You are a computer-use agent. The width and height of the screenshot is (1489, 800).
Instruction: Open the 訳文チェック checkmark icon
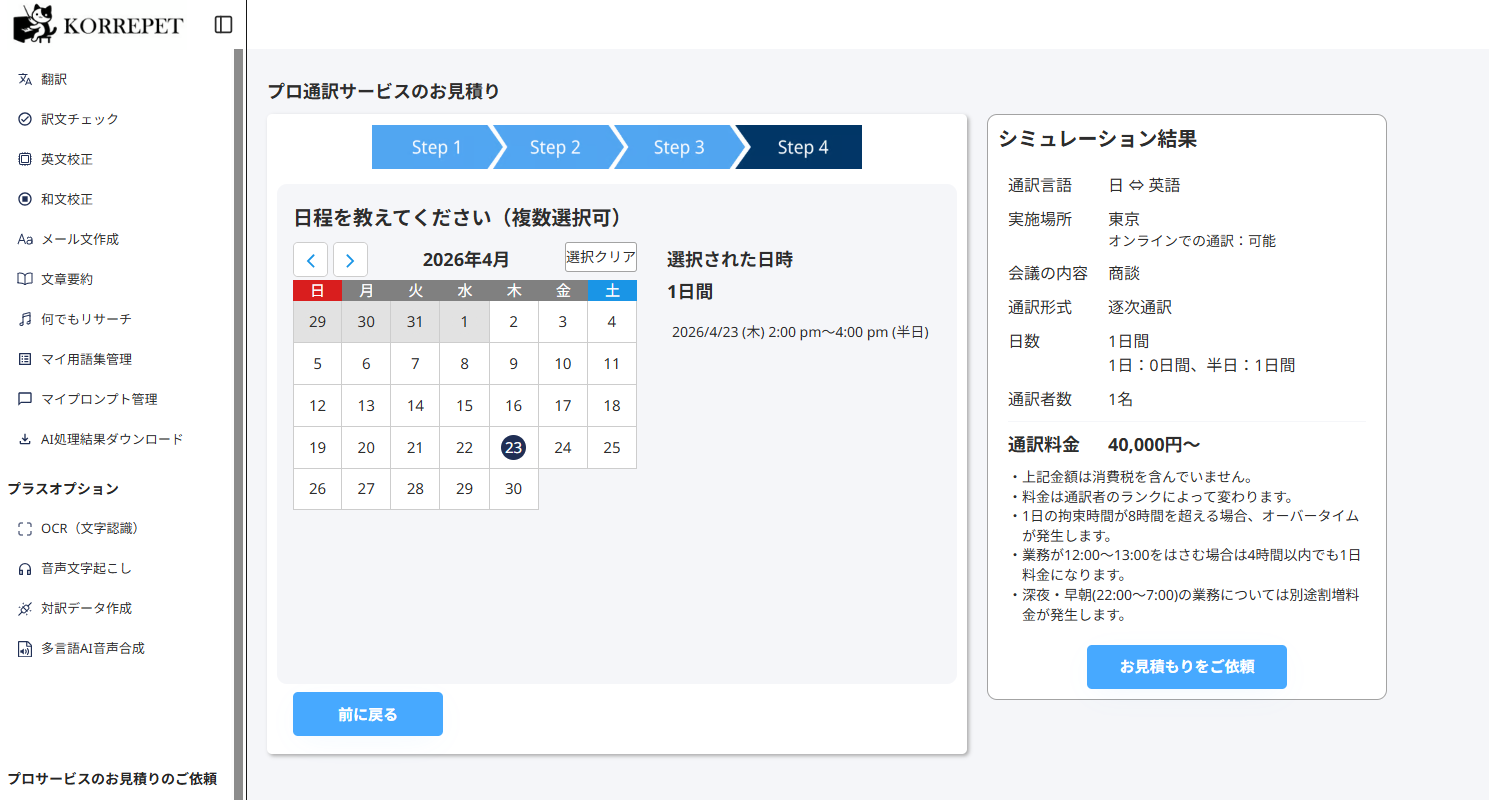[x=26, y=119]
